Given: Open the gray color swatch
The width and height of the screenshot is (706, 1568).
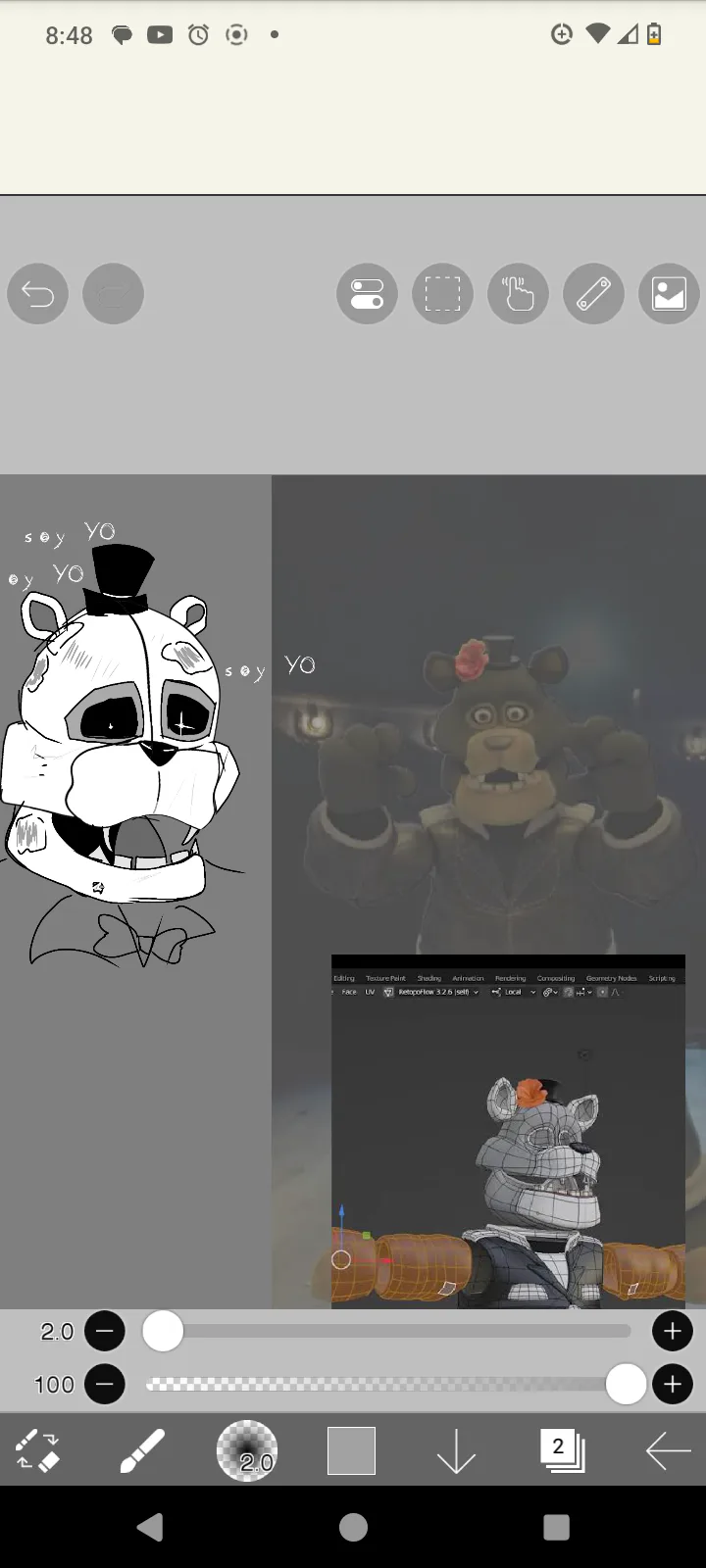Looking at the screenshot, I should click(351, 1450).
